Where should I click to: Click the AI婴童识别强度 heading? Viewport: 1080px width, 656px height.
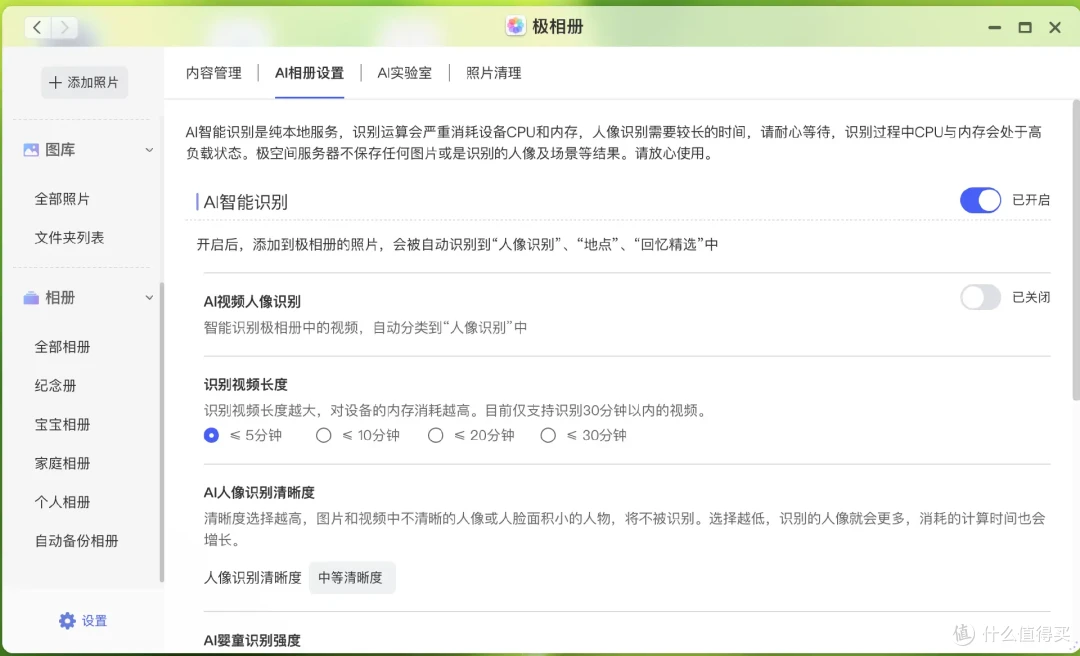point(252,641)
